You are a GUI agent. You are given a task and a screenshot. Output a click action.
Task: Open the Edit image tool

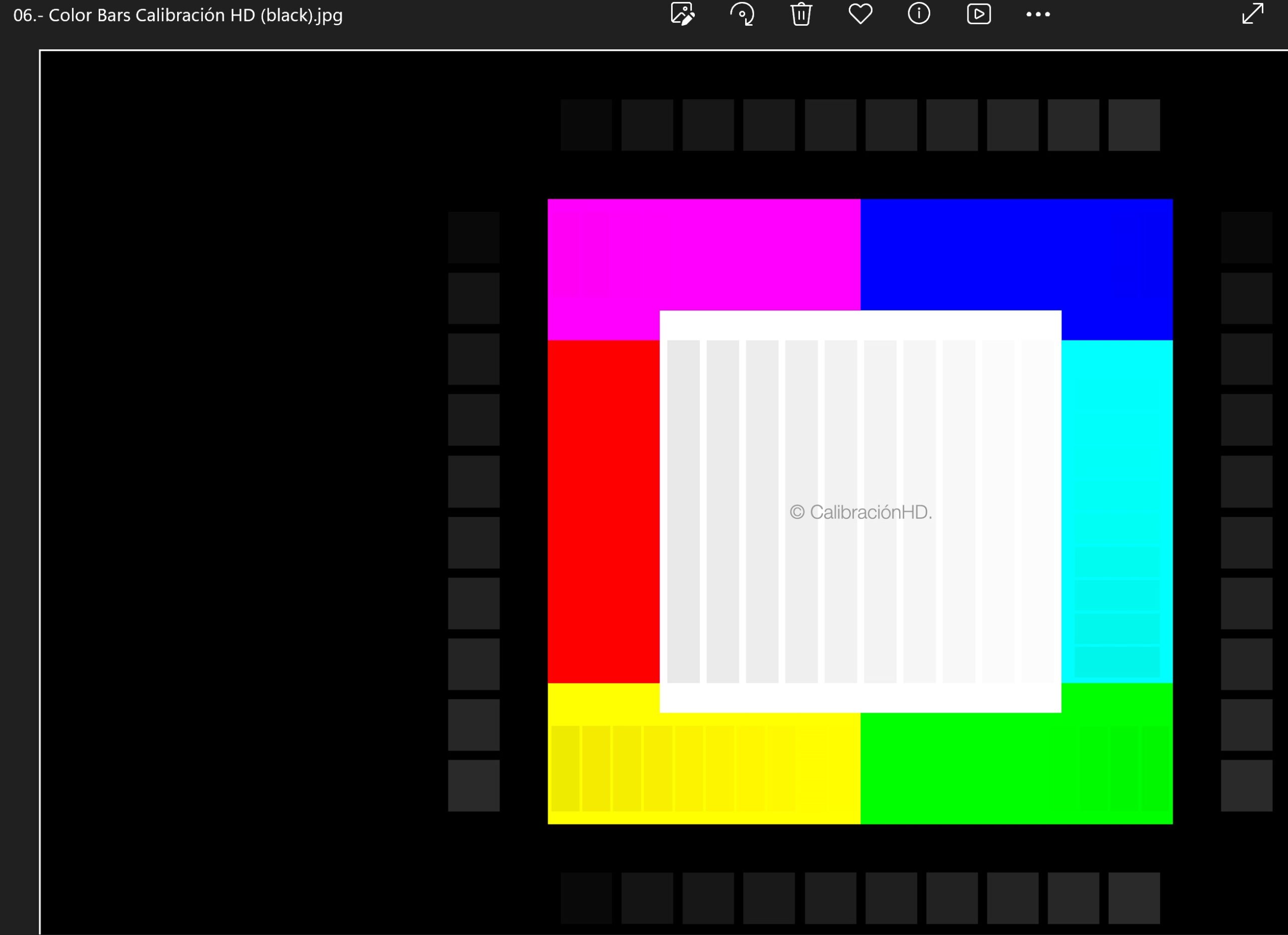(x=682, y=14)
